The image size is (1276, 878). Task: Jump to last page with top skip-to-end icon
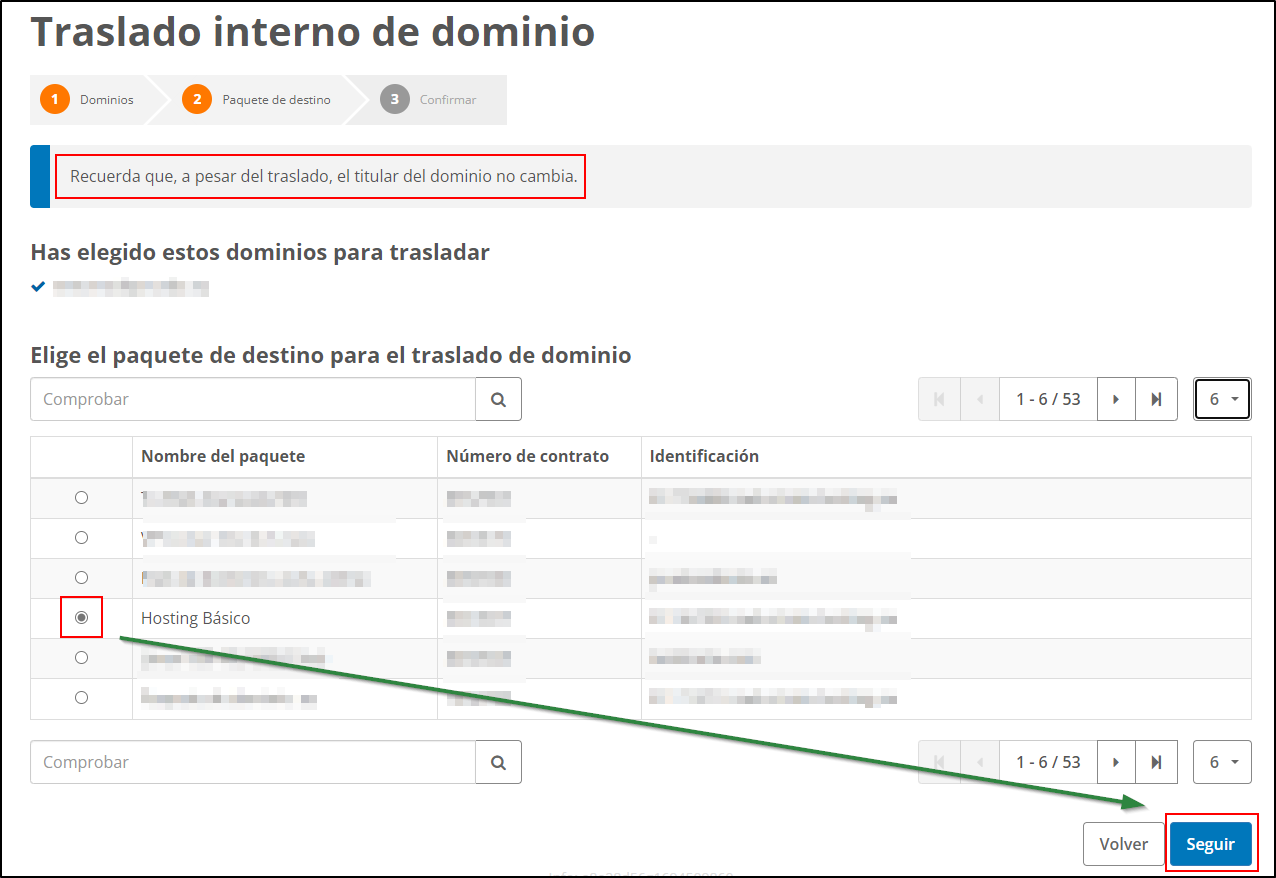1156,398
